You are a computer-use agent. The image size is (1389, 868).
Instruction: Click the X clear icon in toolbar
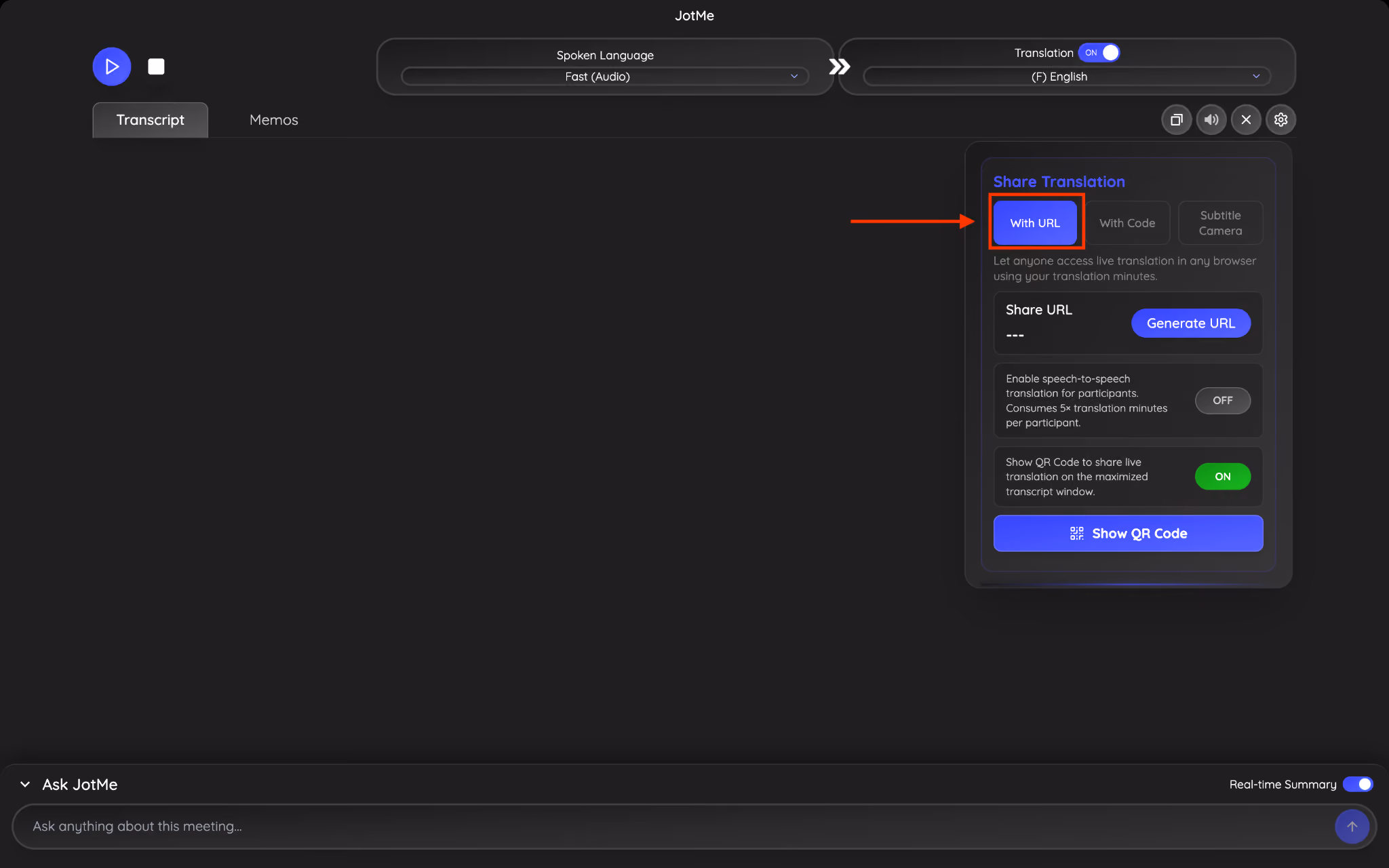tap(1246, 120)
